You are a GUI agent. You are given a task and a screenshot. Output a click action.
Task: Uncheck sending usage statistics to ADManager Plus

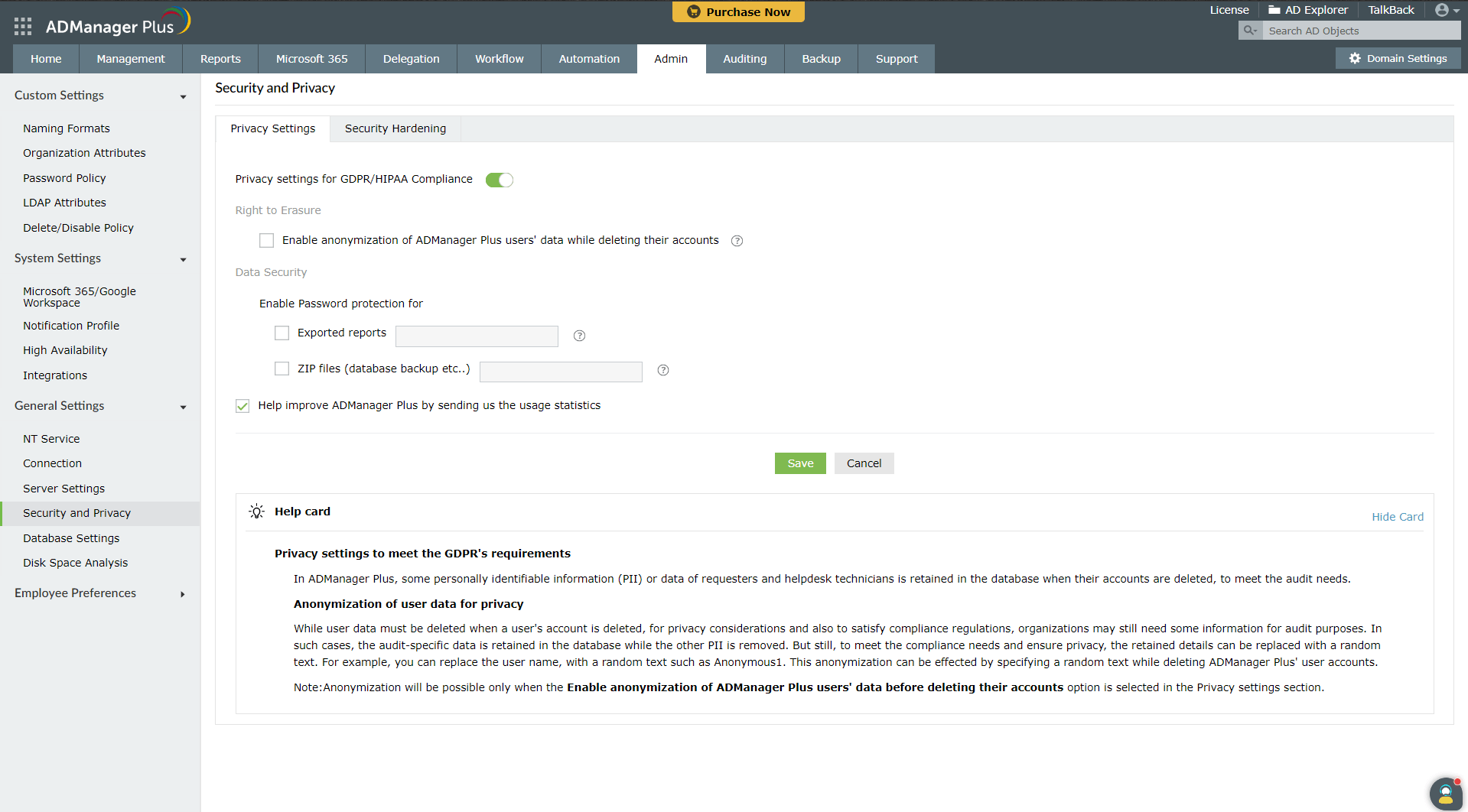click(242, 405)
